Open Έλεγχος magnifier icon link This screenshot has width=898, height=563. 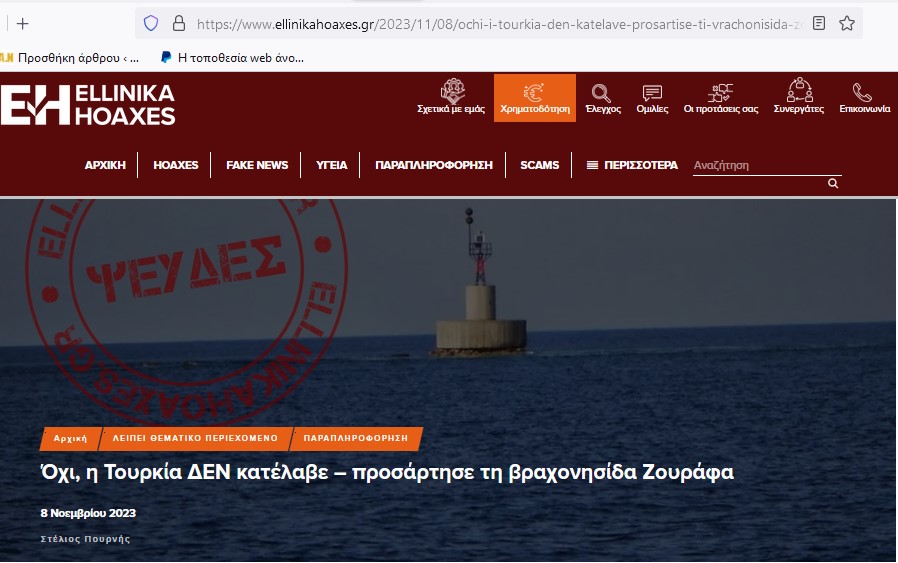(x=603, y=99)
